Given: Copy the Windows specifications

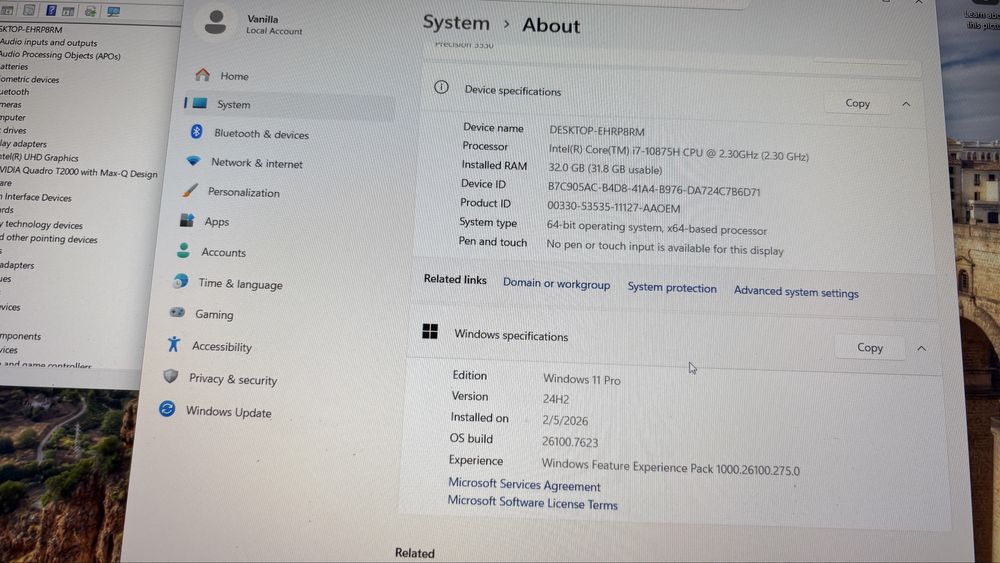Looking at the screenshot, I should click(x=870, y=347).
